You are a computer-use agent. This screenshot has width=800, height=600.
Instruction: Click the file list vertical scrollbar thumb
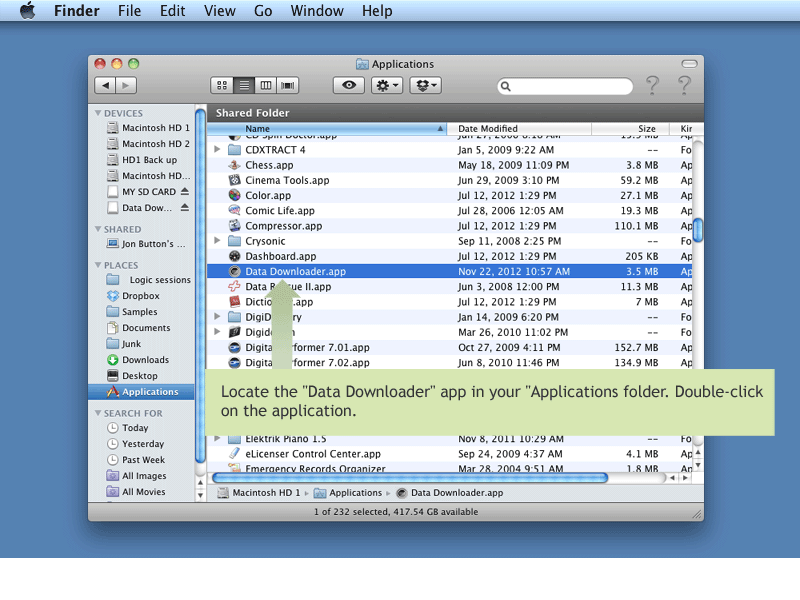pos(698,230)
